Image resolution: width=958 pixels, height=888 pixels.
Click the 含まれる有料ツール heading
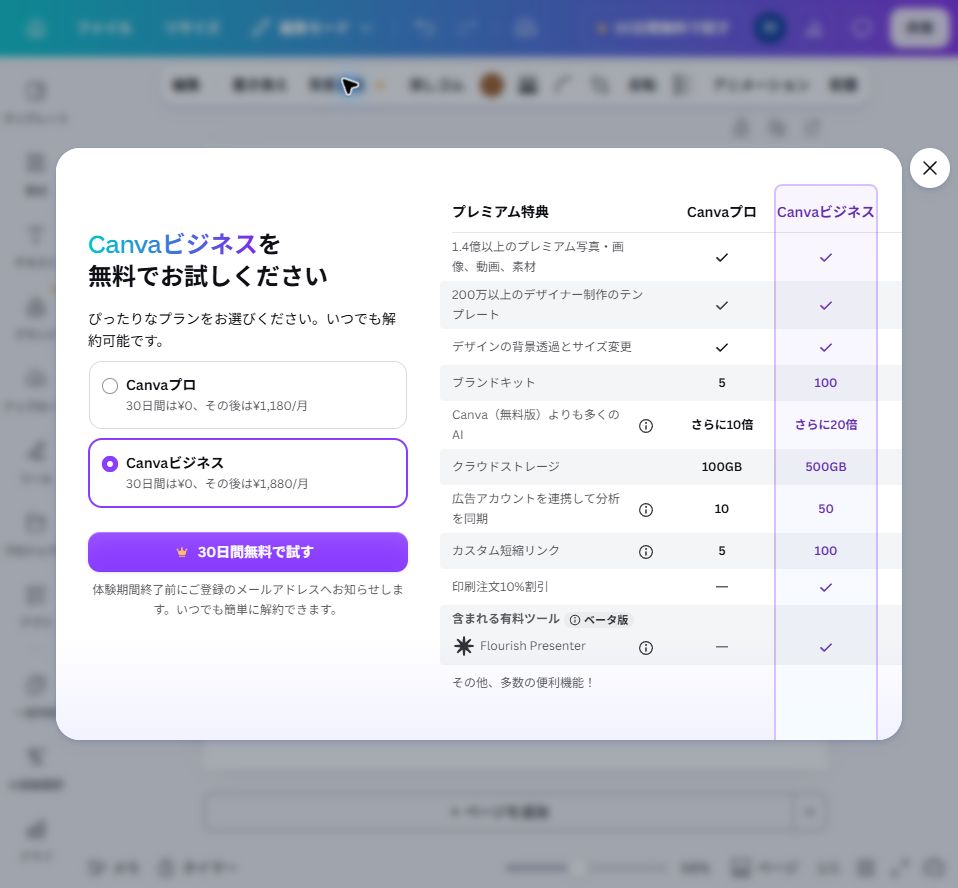coord(505,618)
